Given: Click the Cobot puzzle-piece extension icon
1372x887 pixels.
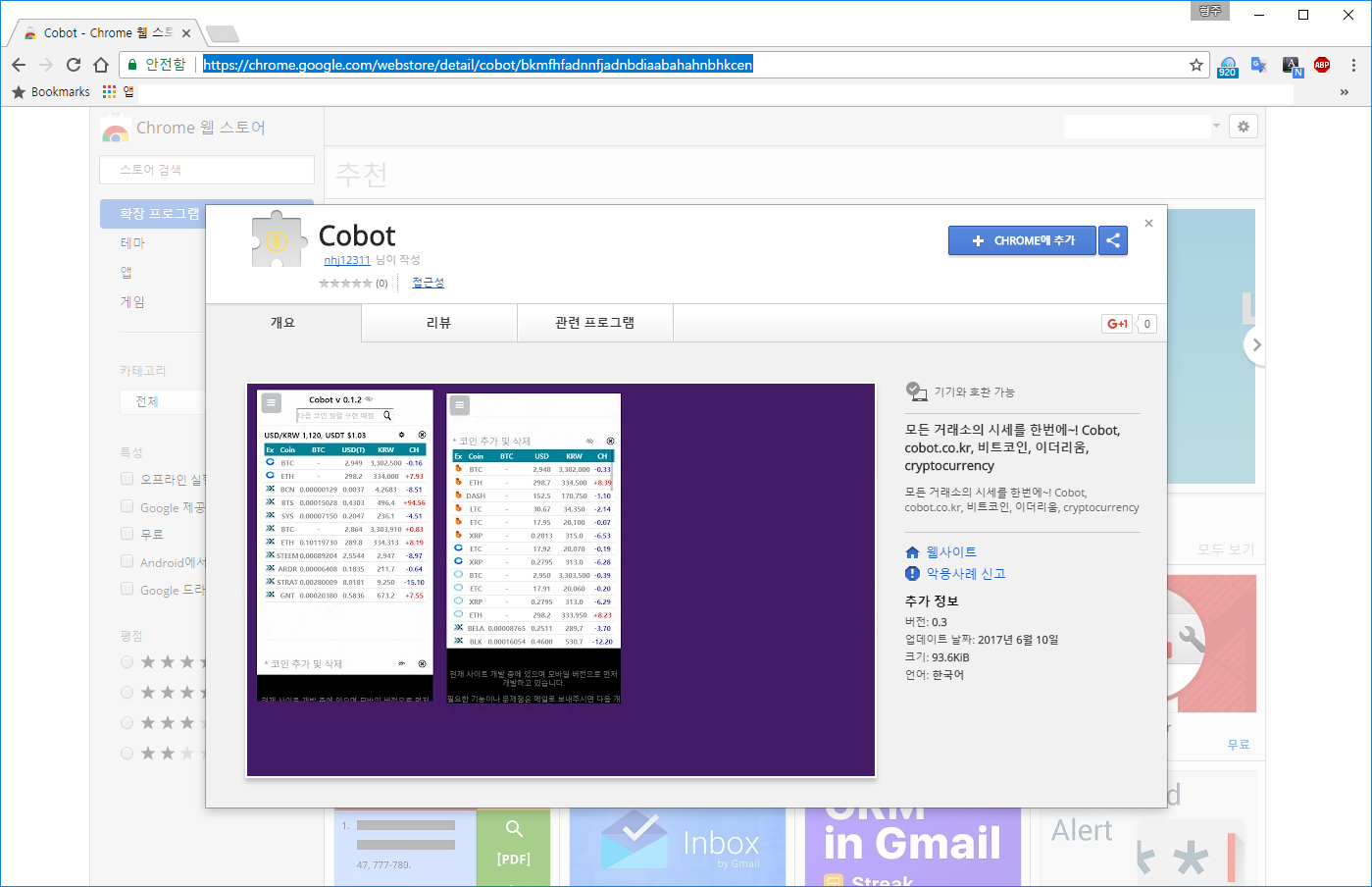Looking at the screenshot, I should tap(278, 239).
